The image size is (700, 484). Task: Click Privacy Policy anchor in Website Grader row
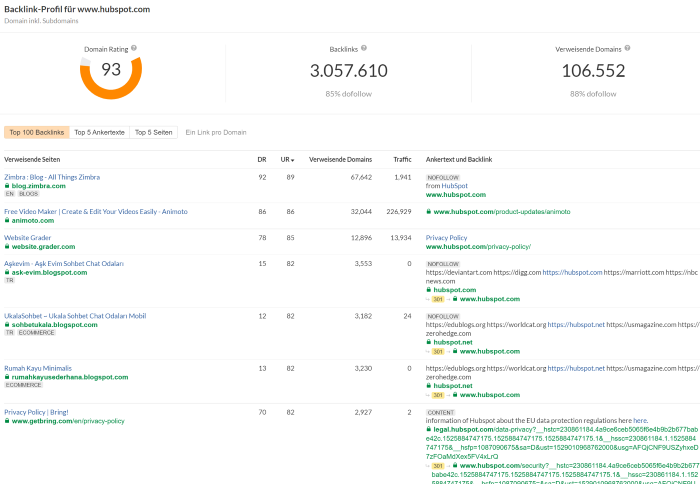pos(446,238)
